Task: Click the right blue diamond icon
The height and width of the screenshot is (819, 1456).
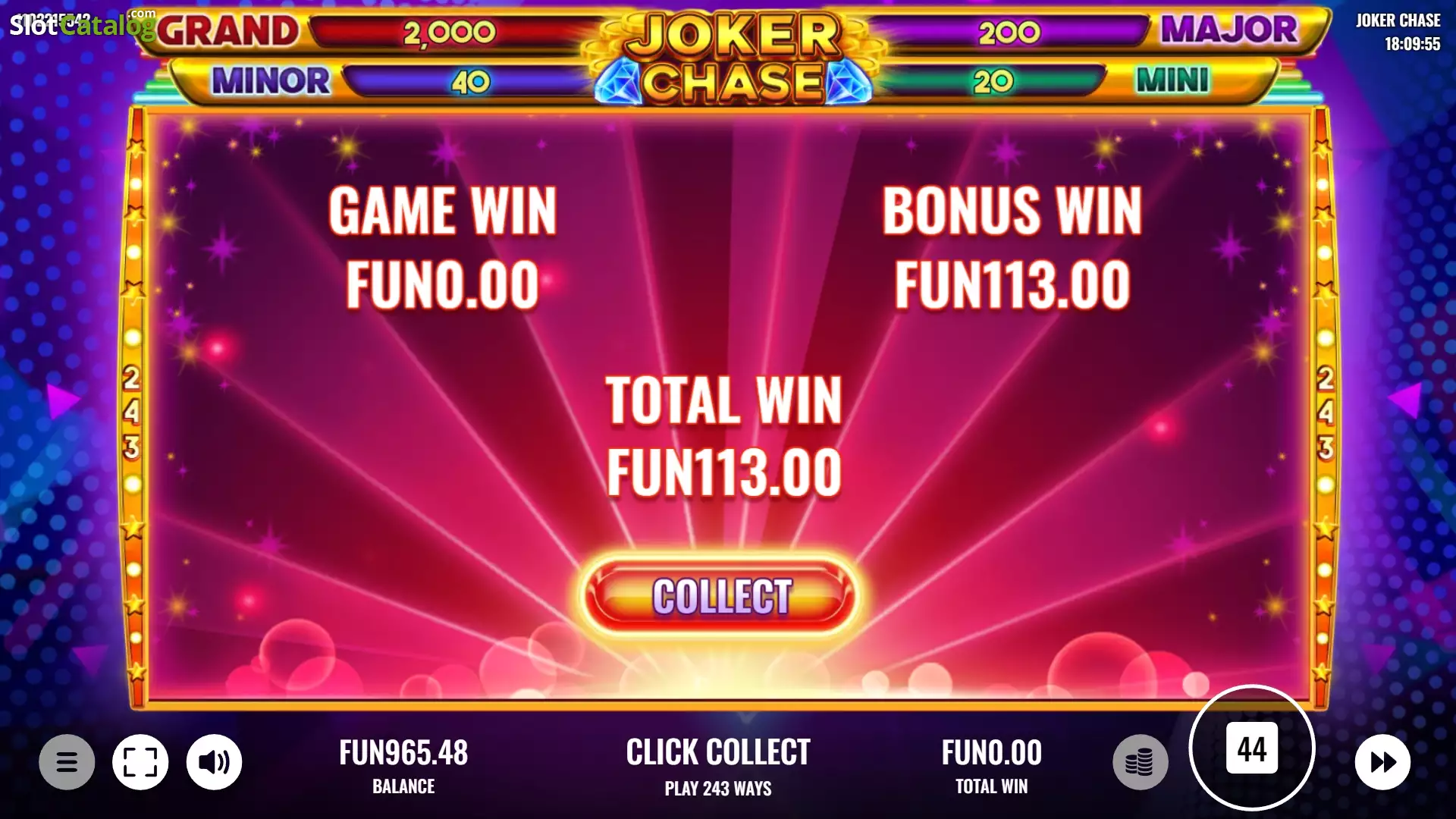Action: tap(848, 83)
